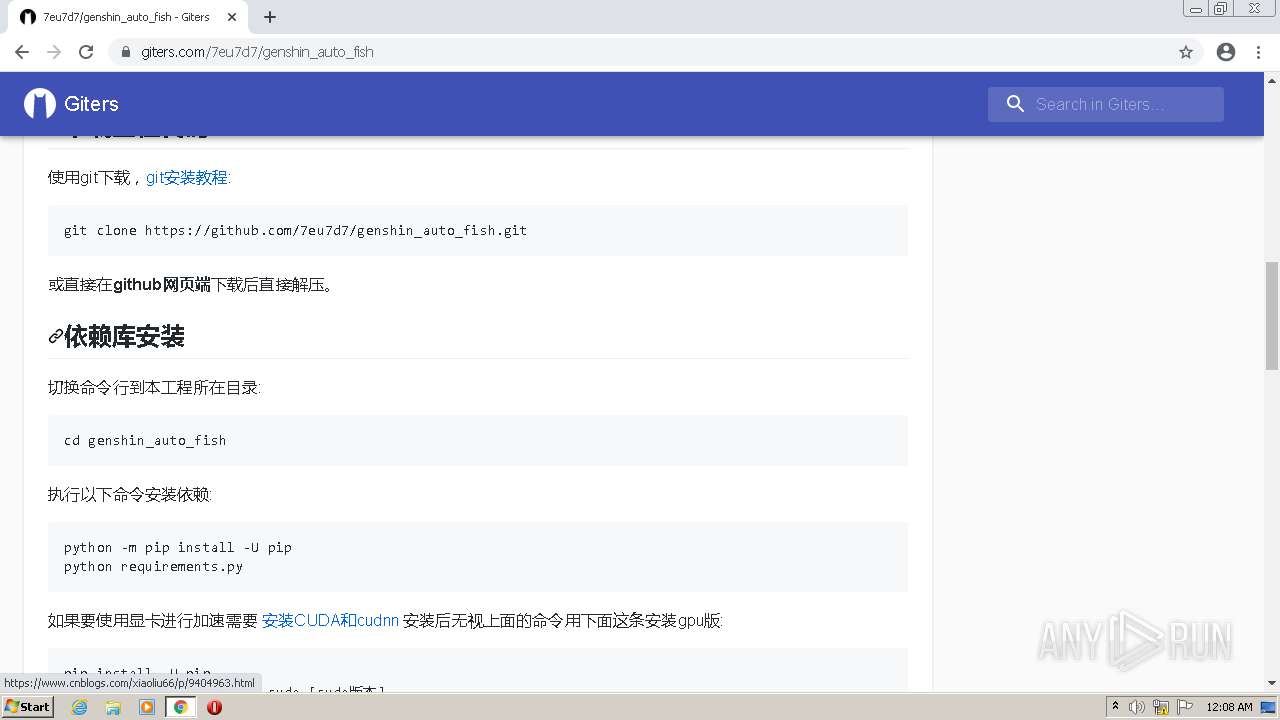The image size is (1280, 720).
Task: Click anchor link icon beside 依赖库安装
Action: click(56, 337)
